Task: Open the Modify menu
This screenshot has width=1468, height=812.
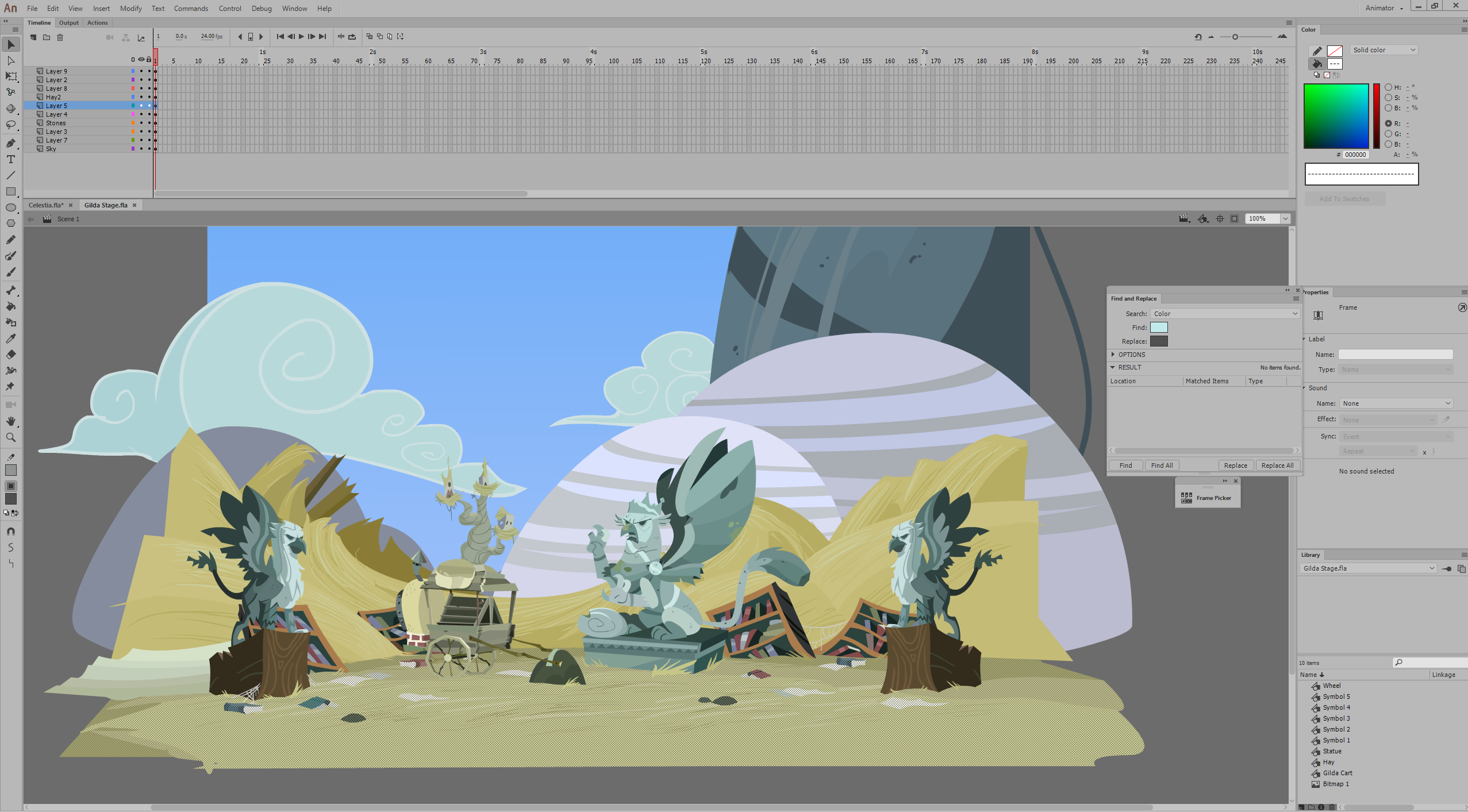Action: tap(130, 8)
